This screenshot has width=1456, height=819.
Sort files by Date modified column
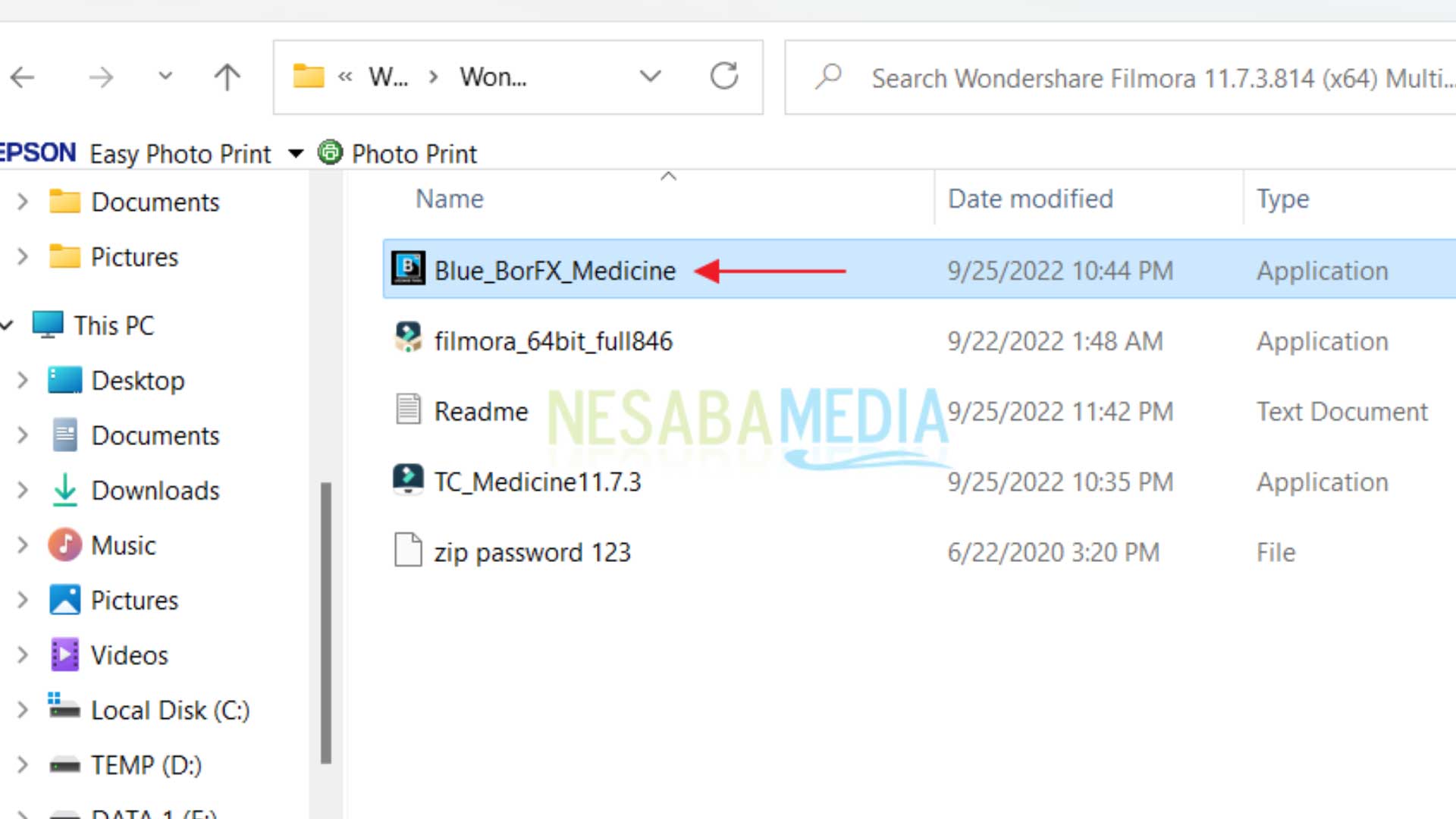tap(1030, 199)
